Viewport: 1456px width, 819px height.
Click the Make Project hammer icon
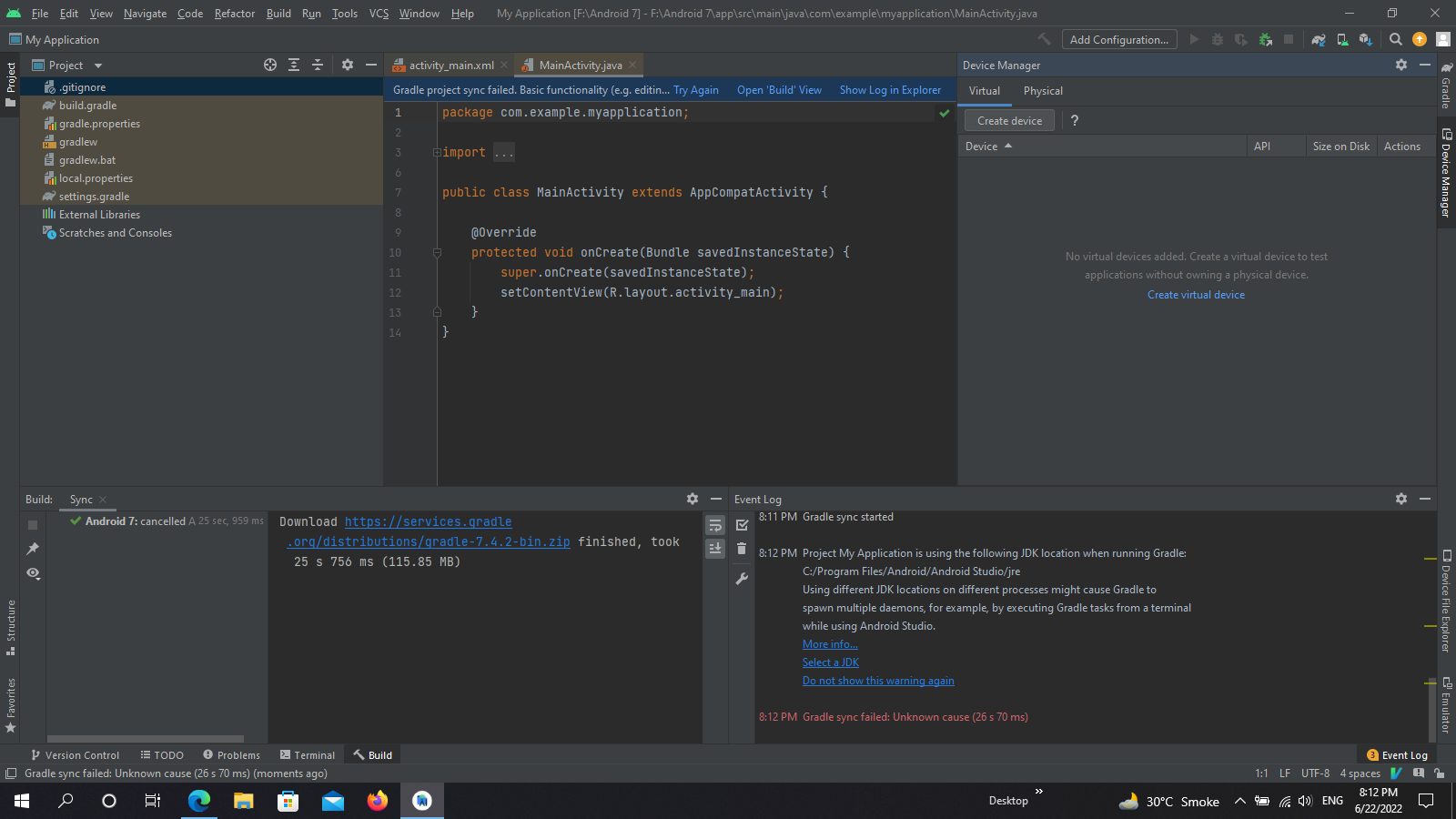tap(1044, 39)
